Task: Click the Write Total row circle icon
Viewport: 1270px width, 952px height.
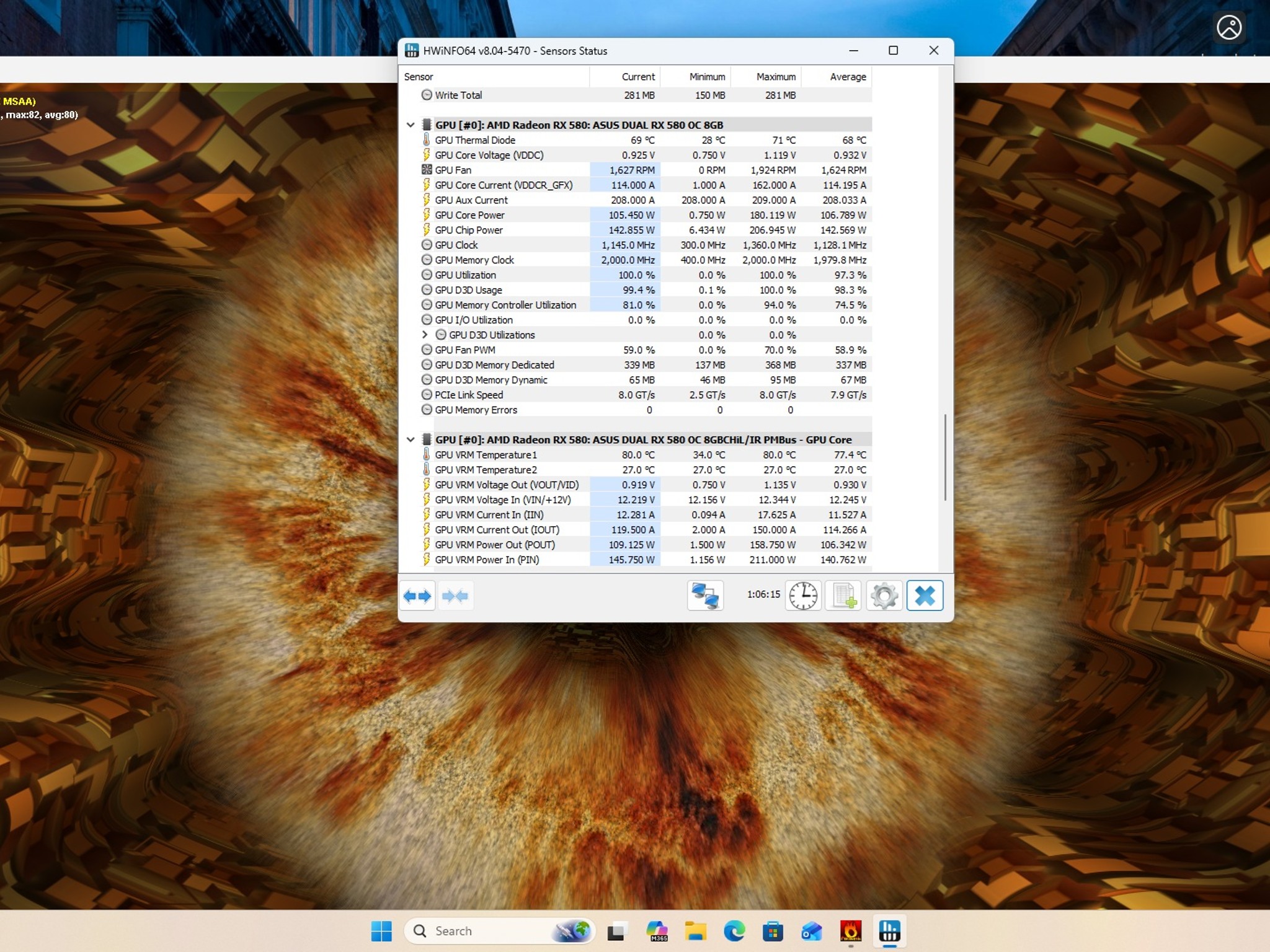Action: pos(427,95)
